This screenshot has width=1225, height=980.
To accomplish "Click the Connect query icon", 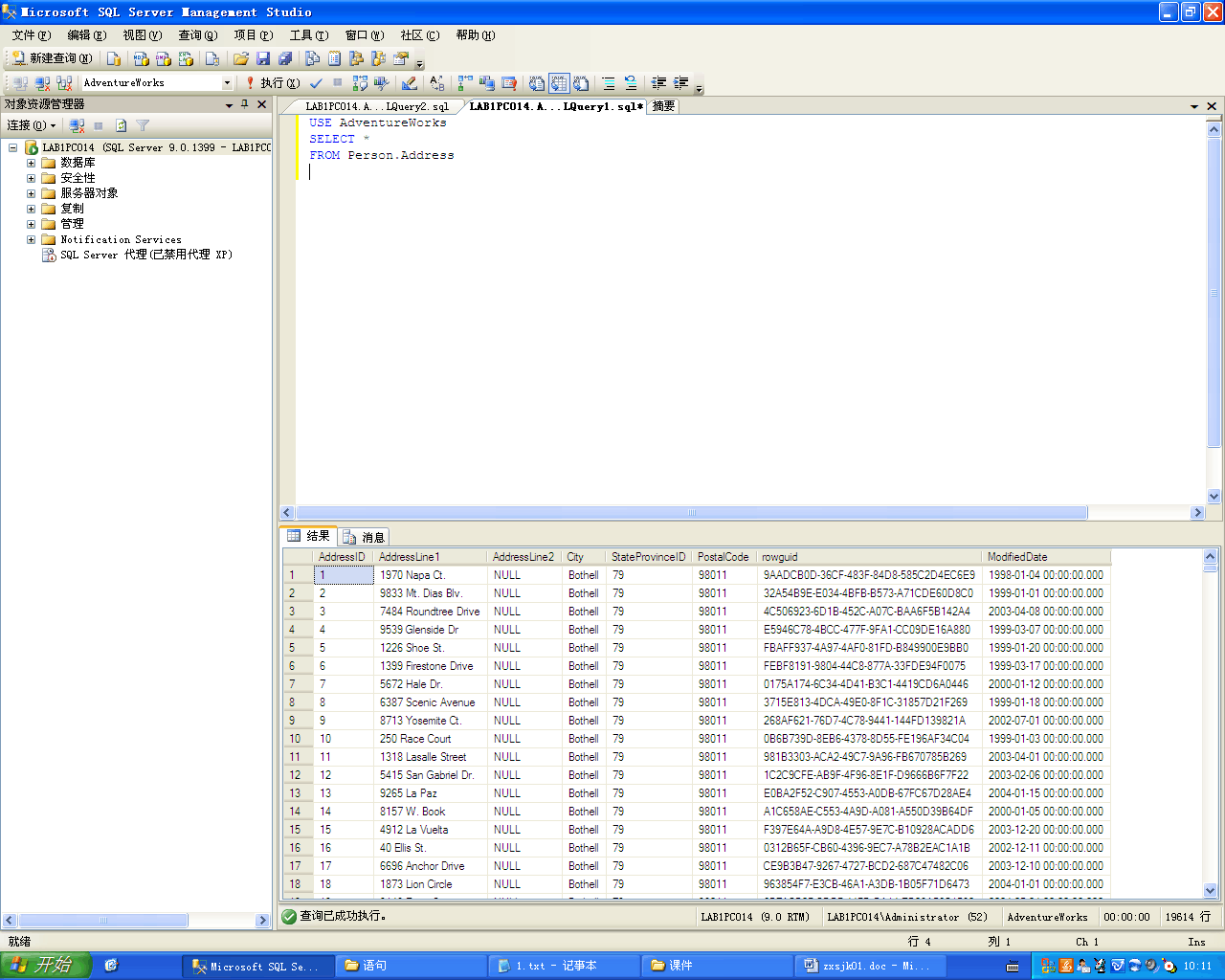I will click(x=20, y=83).
